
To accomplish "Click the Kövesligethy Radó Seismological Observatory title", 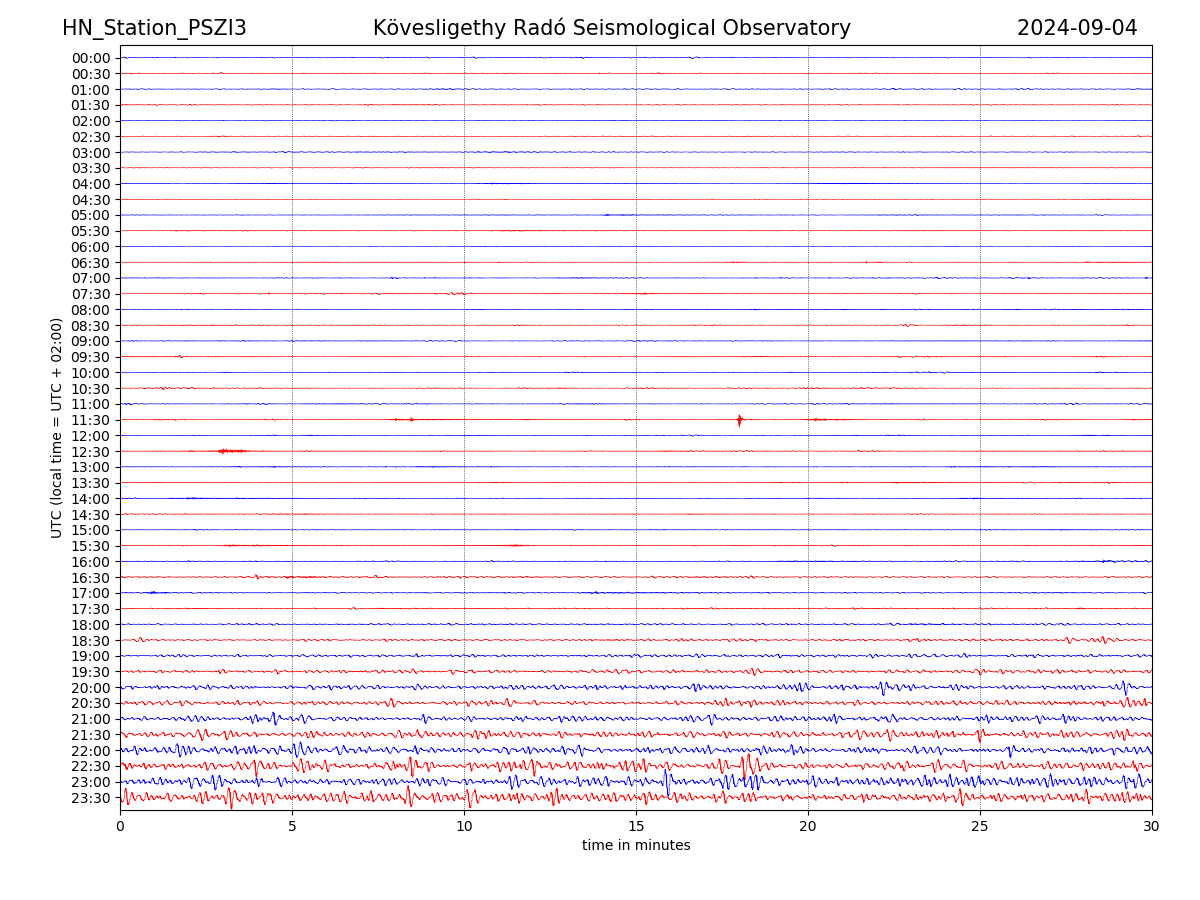I will tap(611, 28).
